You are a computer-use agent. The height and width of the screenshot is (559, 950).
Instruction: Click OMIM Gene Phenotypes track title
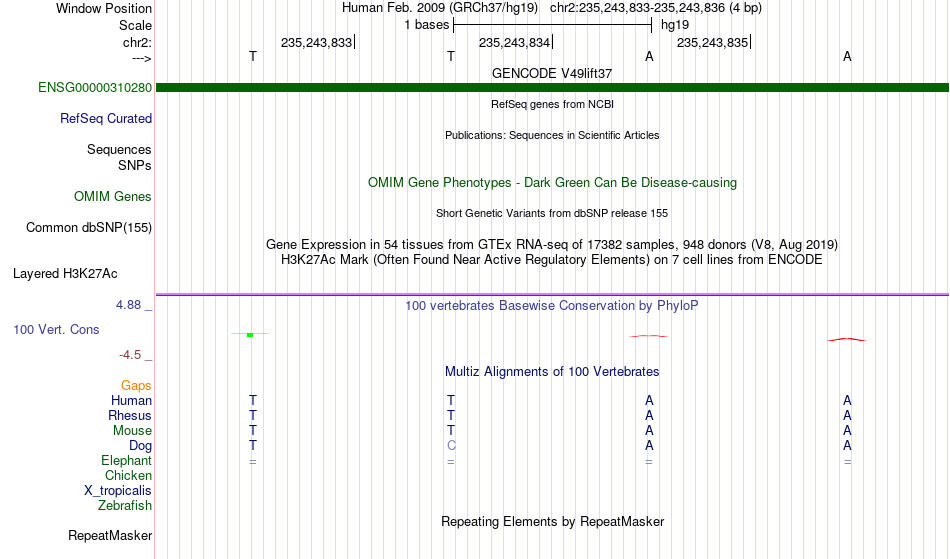[x=552, y=183]
